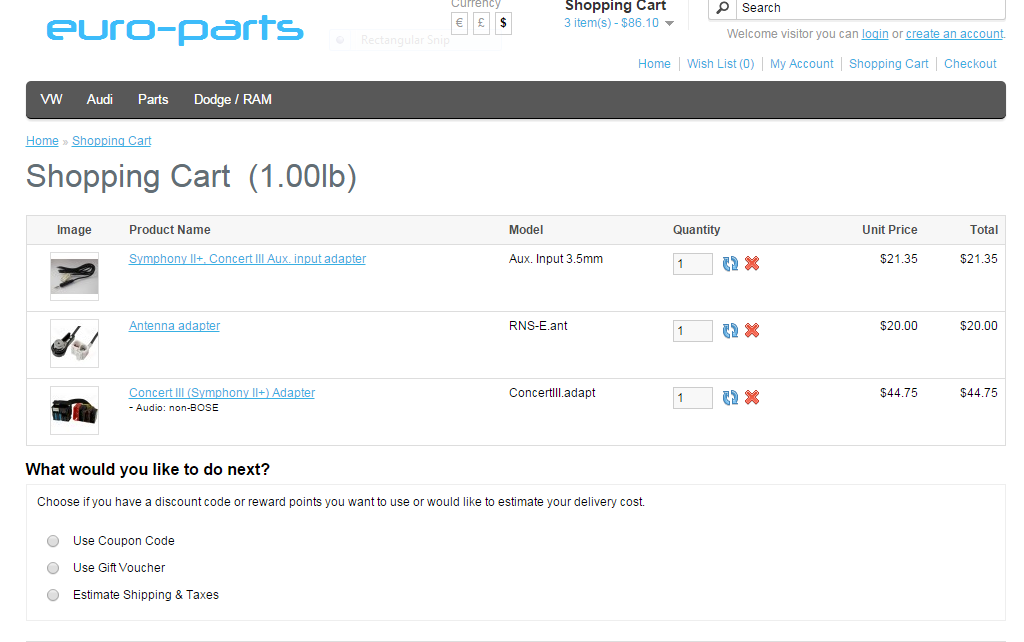Click the search magnifier icon

(722, 8)
